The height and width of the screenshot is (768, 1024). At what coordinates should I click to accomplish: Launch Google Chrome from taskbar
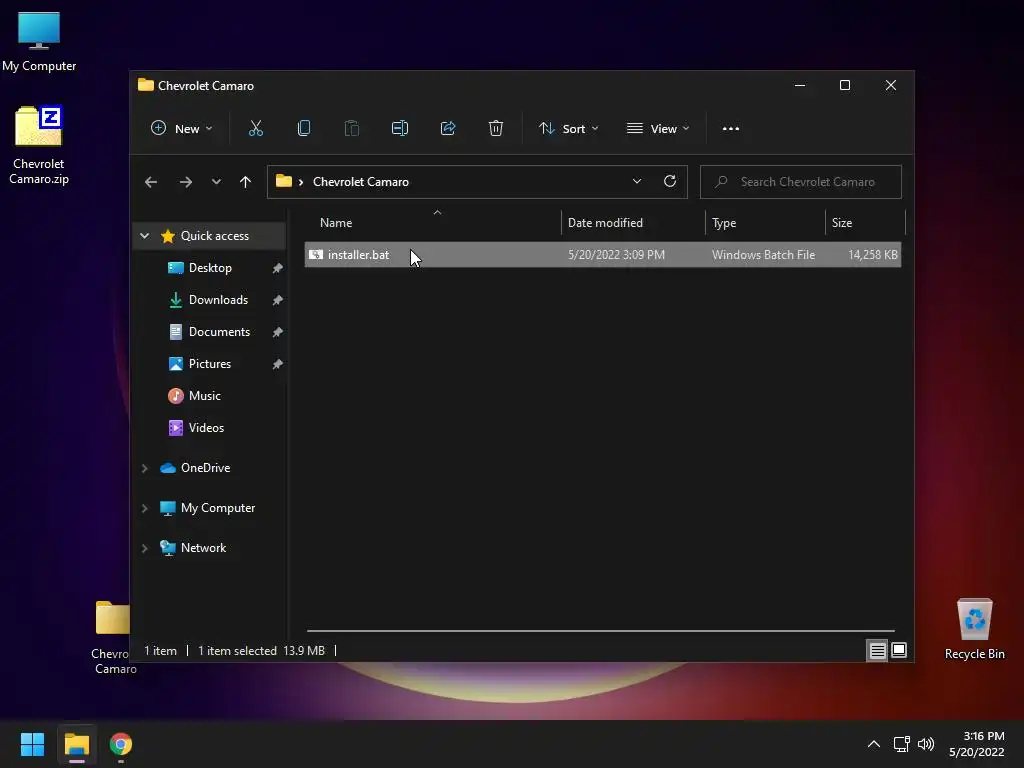pos(121,744)
